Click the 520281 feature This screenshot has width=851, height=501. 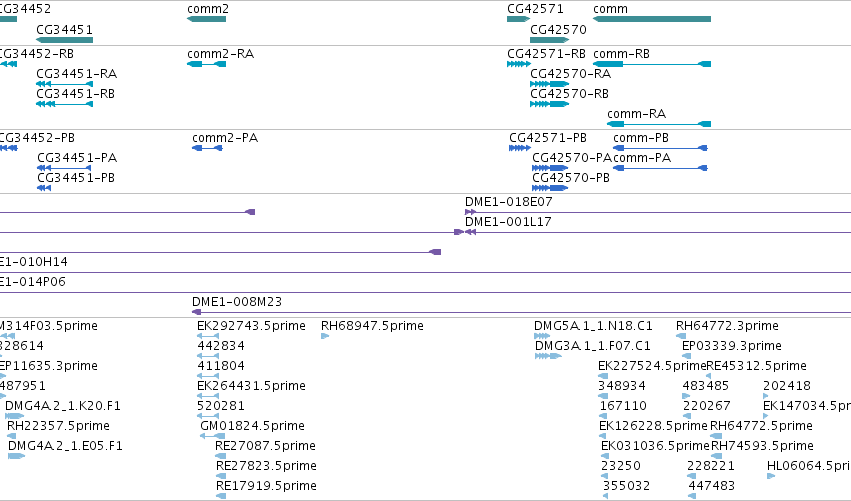point(208,417)
